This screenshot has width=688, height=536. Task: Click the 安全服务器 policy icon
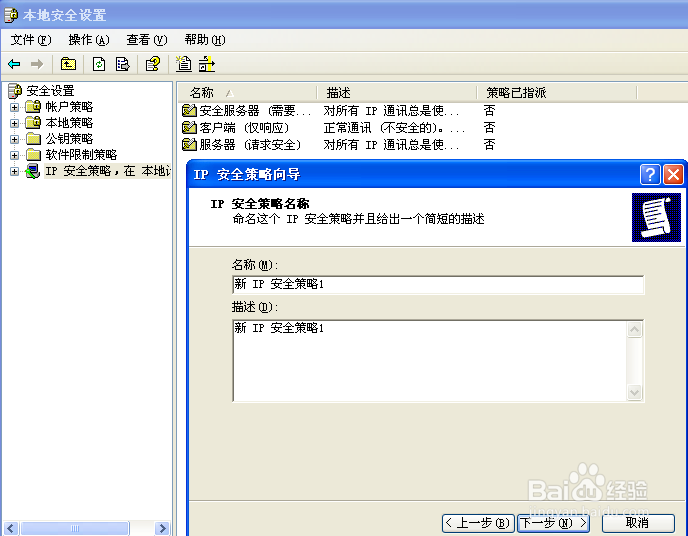tap(189, 111)
